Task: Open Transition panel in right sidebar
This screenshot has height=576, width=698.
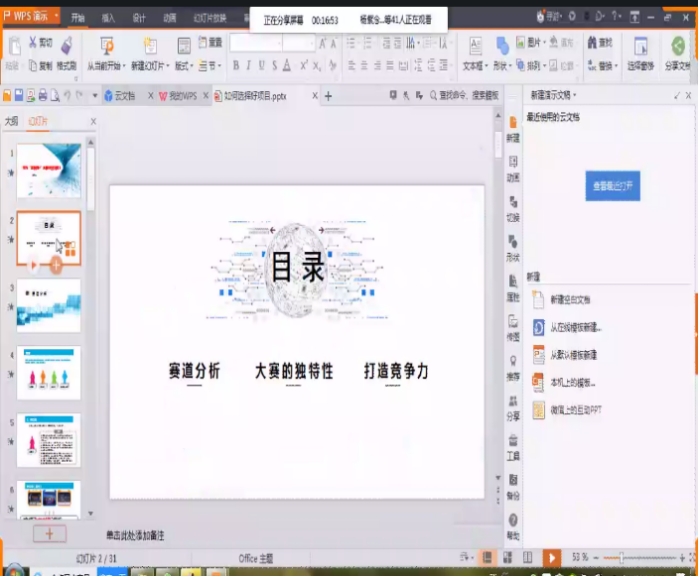Action: tap(513, 208)
